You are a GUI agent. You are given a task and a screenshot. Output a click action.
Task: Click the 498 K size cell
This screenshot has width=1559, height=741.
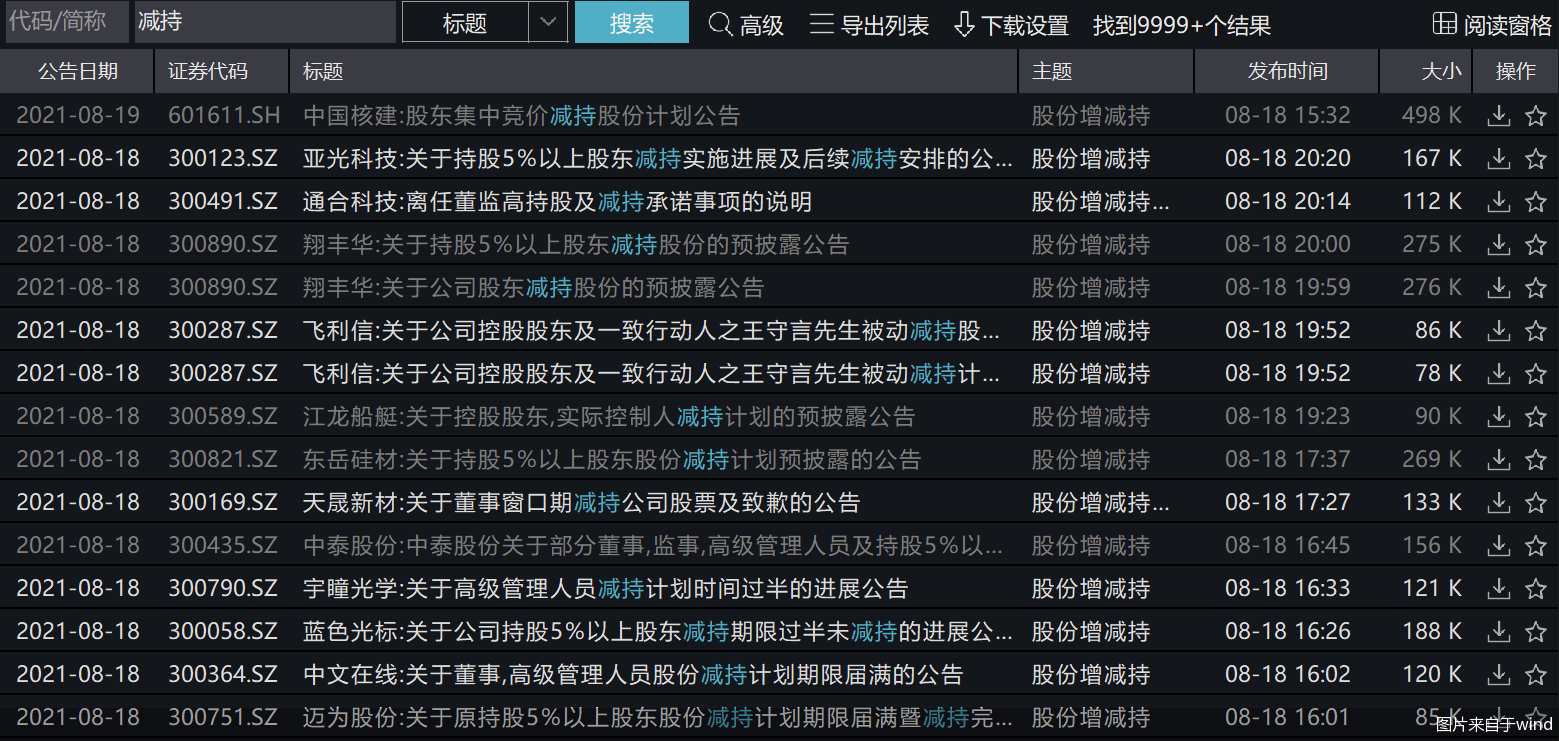pyautogui.click(x=1431, y=116)
